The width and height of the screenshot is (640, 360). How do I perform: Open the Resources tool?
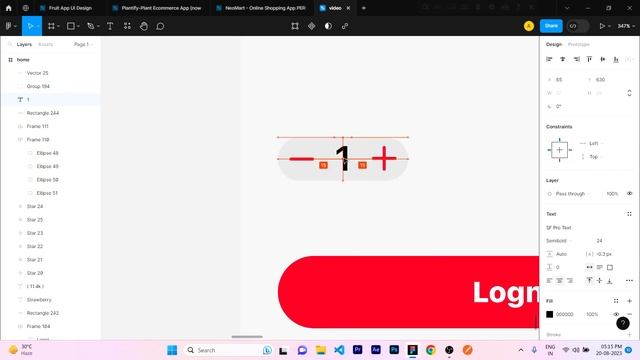coord(127,26)
